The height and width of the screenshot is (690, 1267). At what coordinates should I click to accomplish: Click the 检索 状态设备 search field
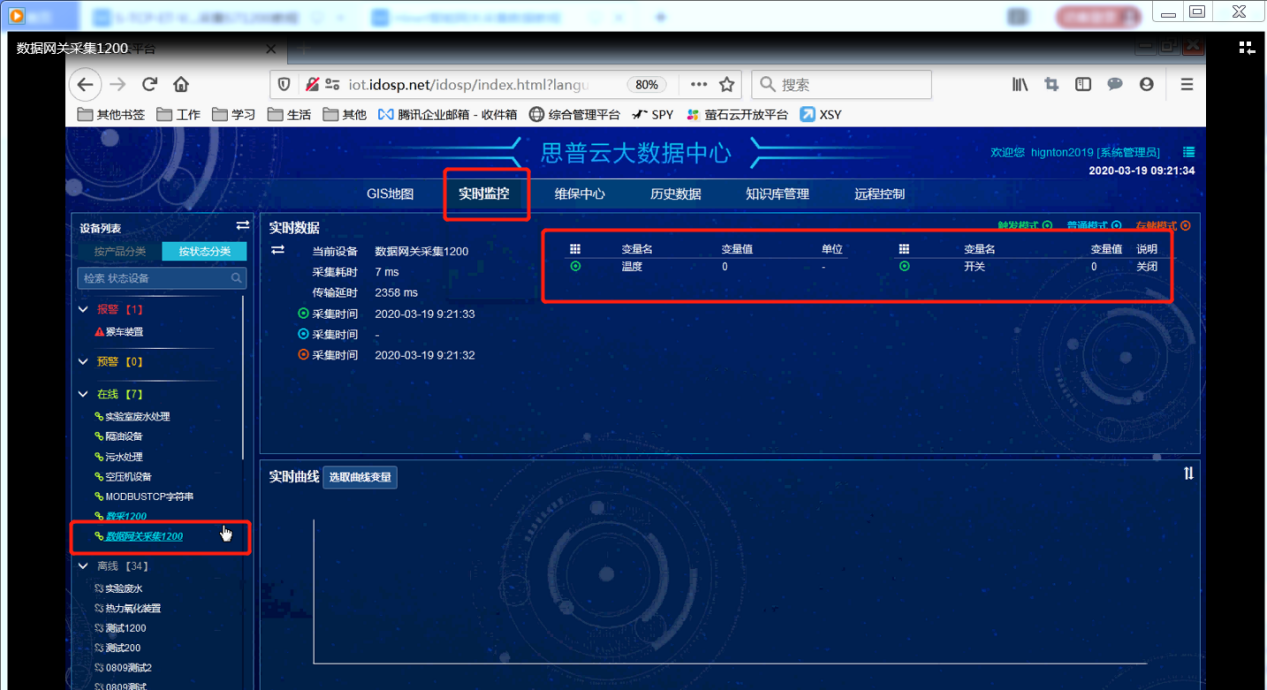tap(154, 278)
